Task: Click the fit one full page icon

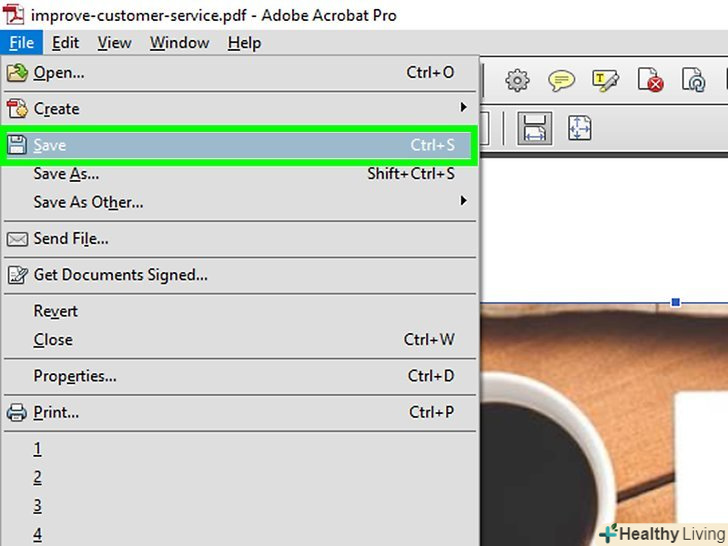Action: [x=579, y=128]
